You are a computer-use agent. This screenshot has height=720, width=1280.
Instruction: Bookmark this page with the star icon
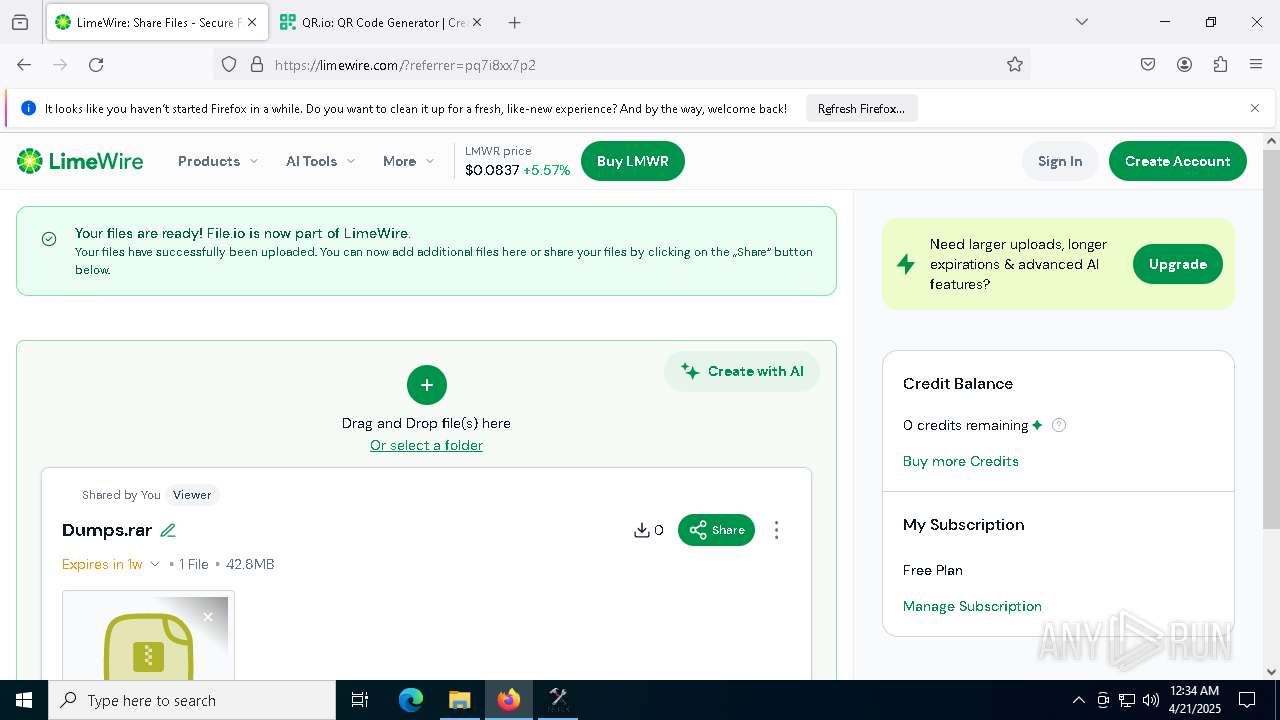(x=1015, y=65)
